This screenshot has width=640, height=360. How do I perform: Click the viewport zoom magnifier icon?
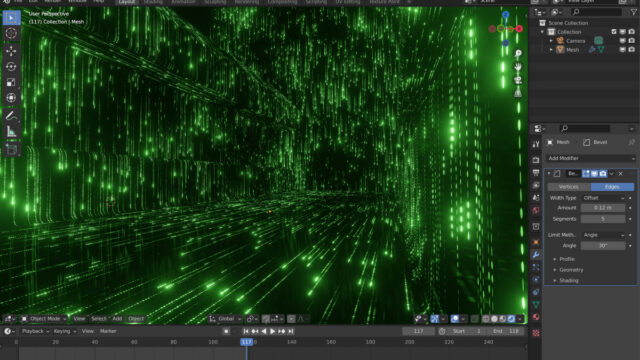(518, 53)
